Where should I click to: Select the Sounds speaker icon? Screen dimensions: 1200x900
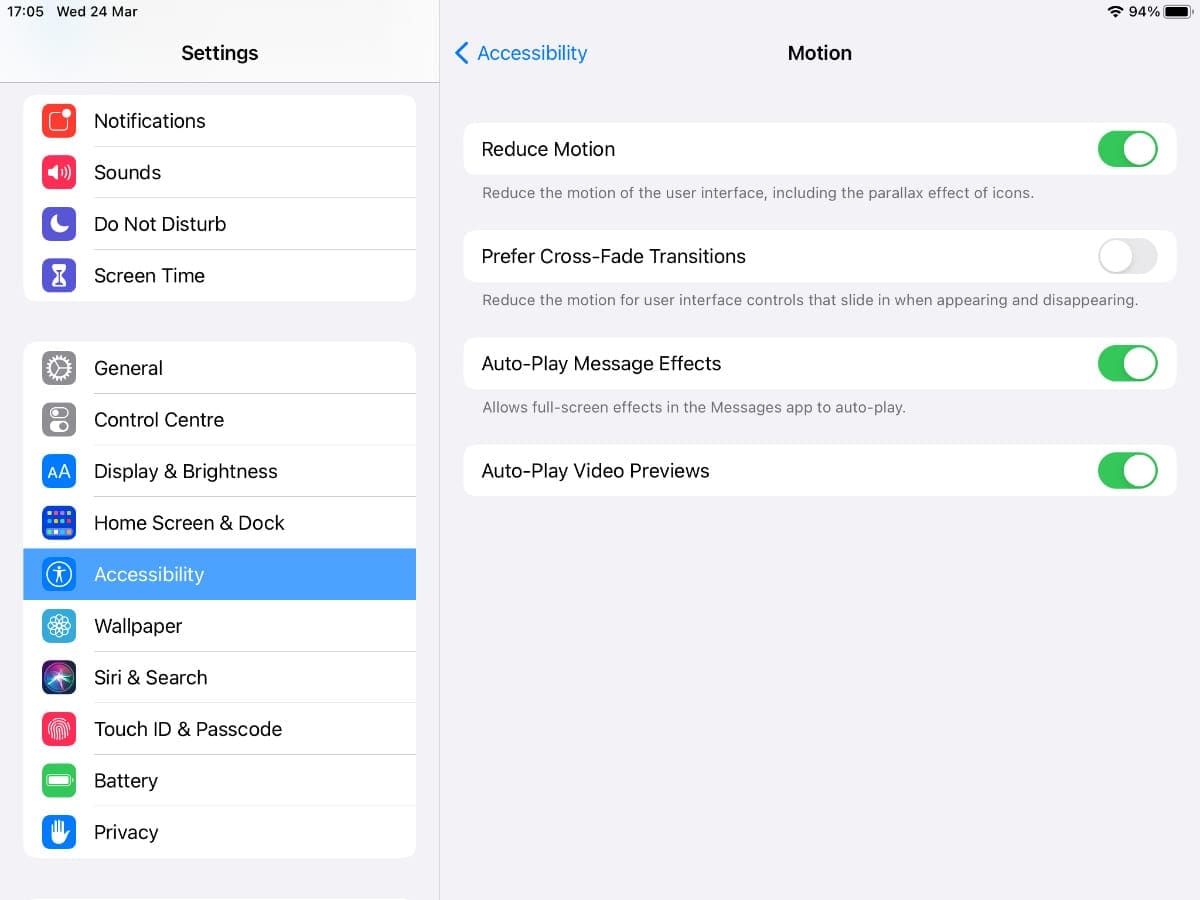coord(59,172)
